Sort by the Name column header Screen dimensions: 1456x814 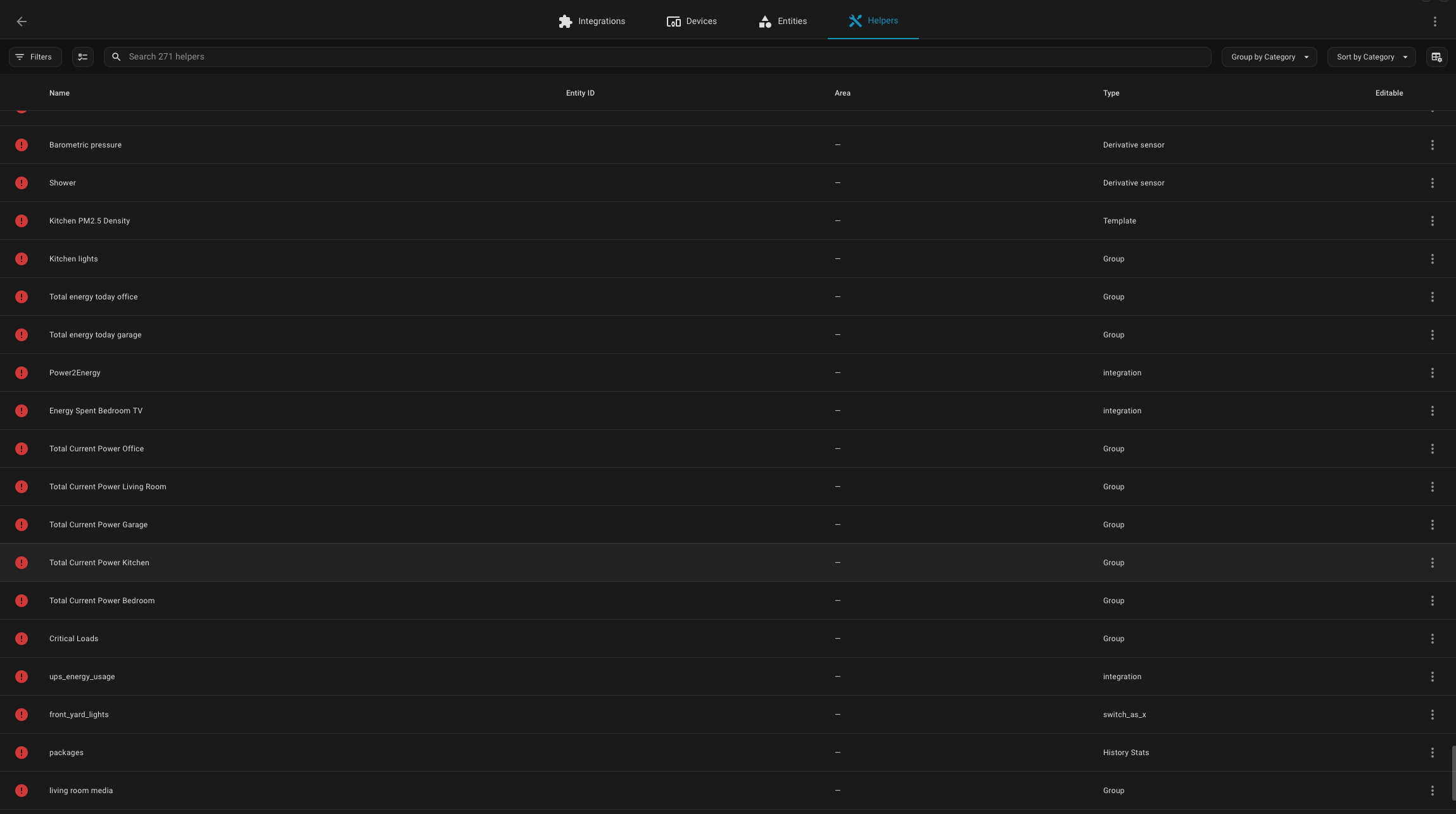pos(60,93)
